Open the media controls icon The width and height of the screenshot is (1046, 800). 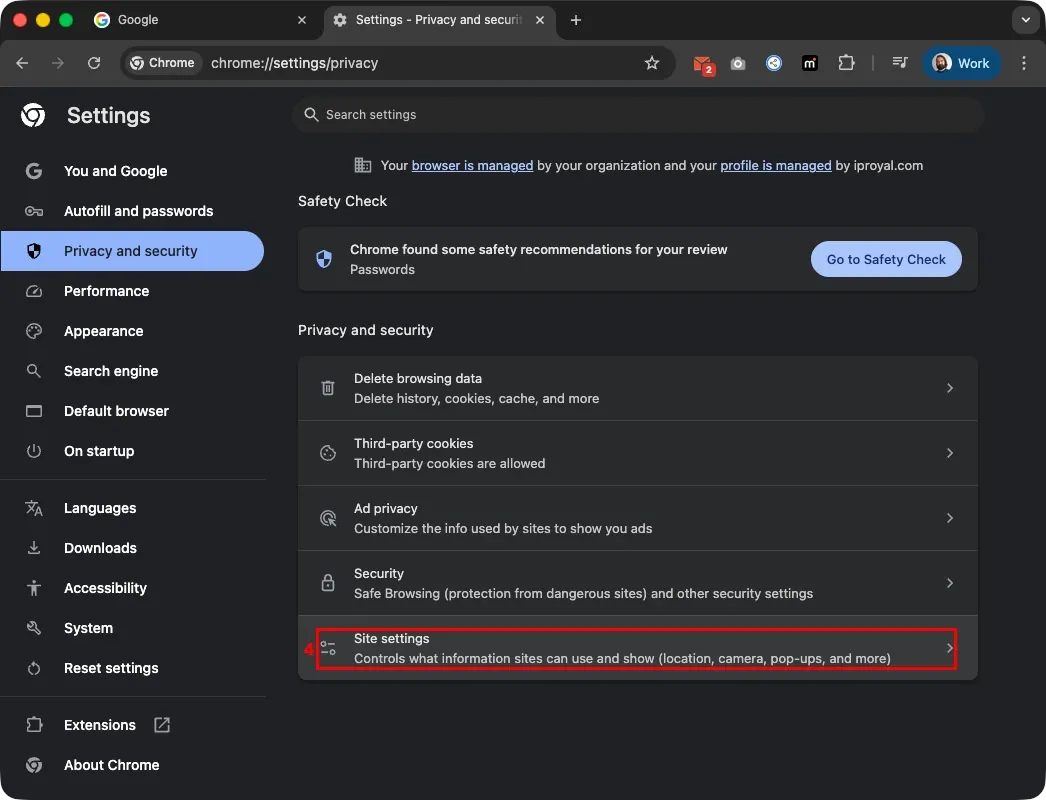pyautogui.click(x=900, y=63)
